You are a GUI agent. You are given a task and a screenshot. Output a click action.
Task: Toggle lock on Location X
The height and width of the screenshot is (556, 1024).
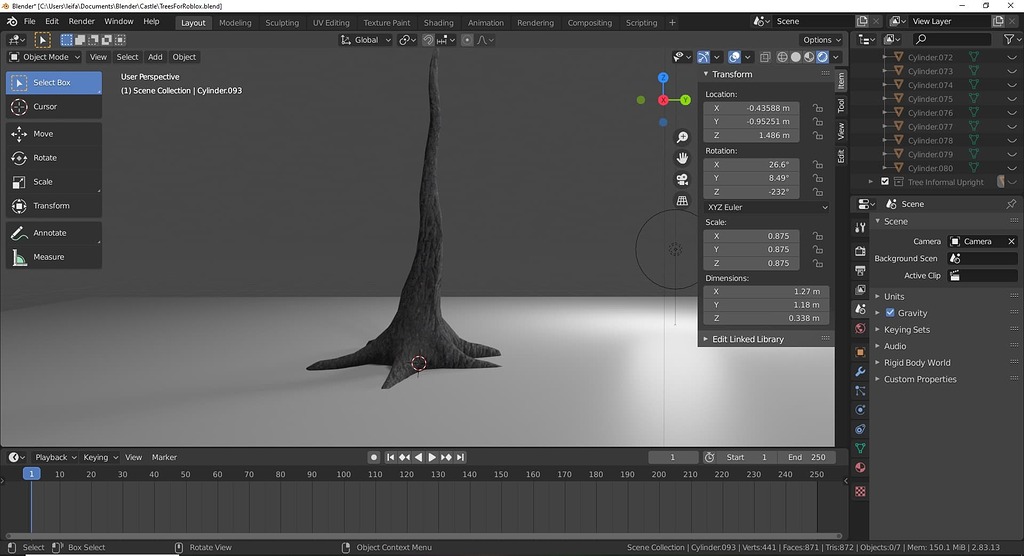click(x=818, y=108)
